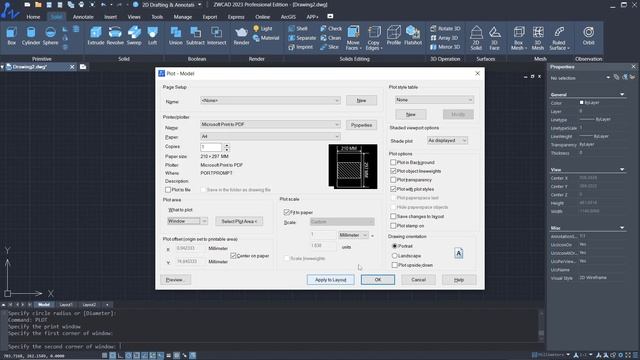
Task: Select the Ruled Surface mesh tool
Action: [x=558, y=38]
